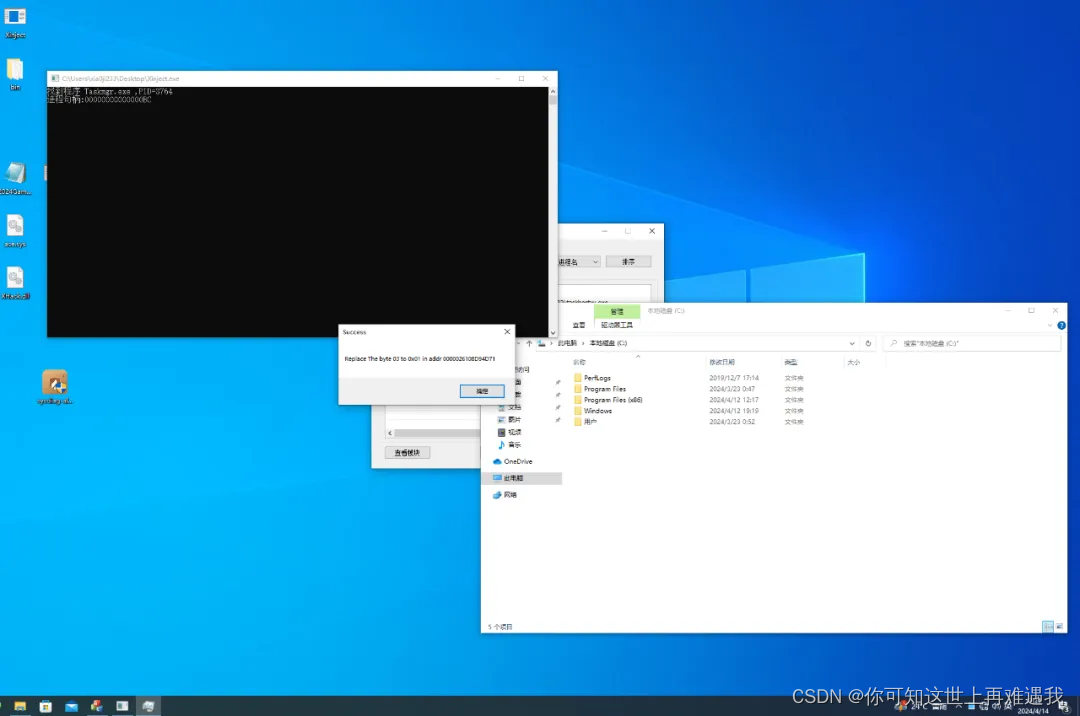Open the View ribbon tab in Explorer

point(579,325)
